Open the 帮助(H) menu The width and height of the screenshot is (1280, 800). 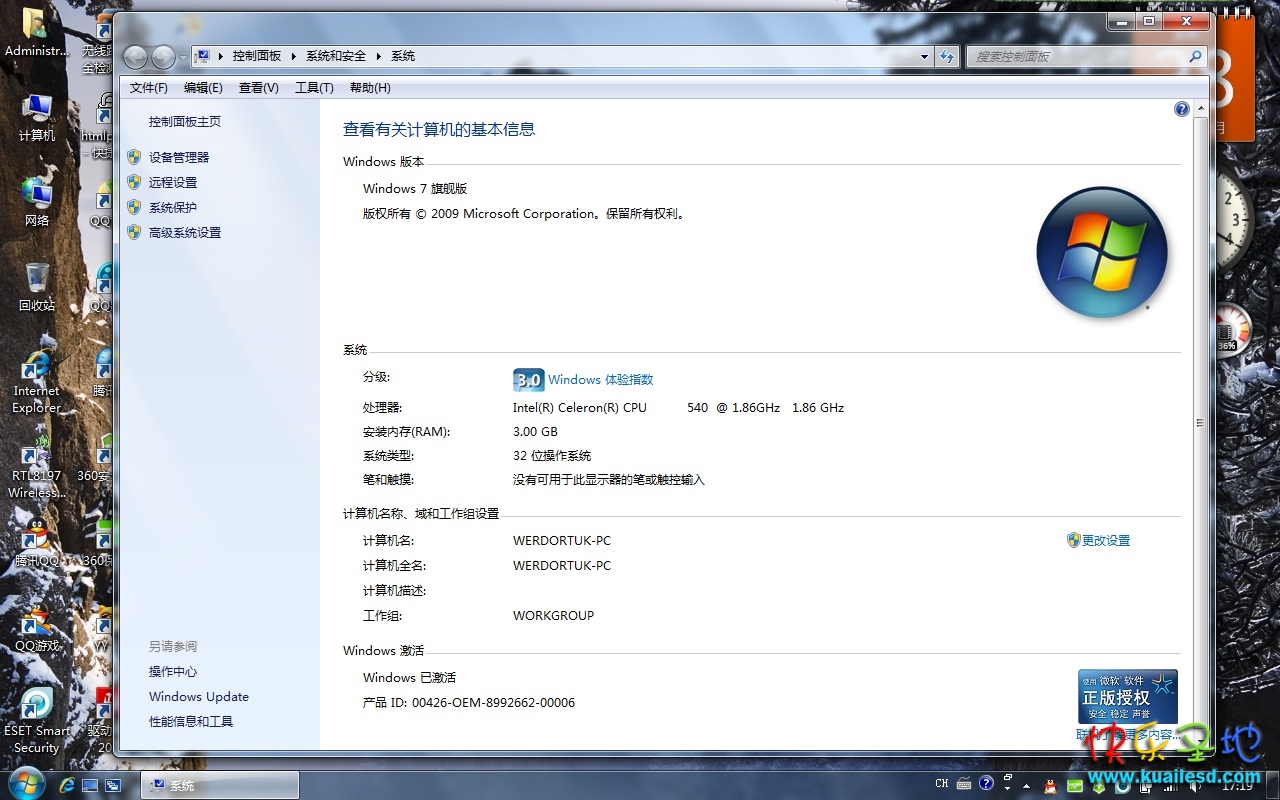click(x=370, y=88)
